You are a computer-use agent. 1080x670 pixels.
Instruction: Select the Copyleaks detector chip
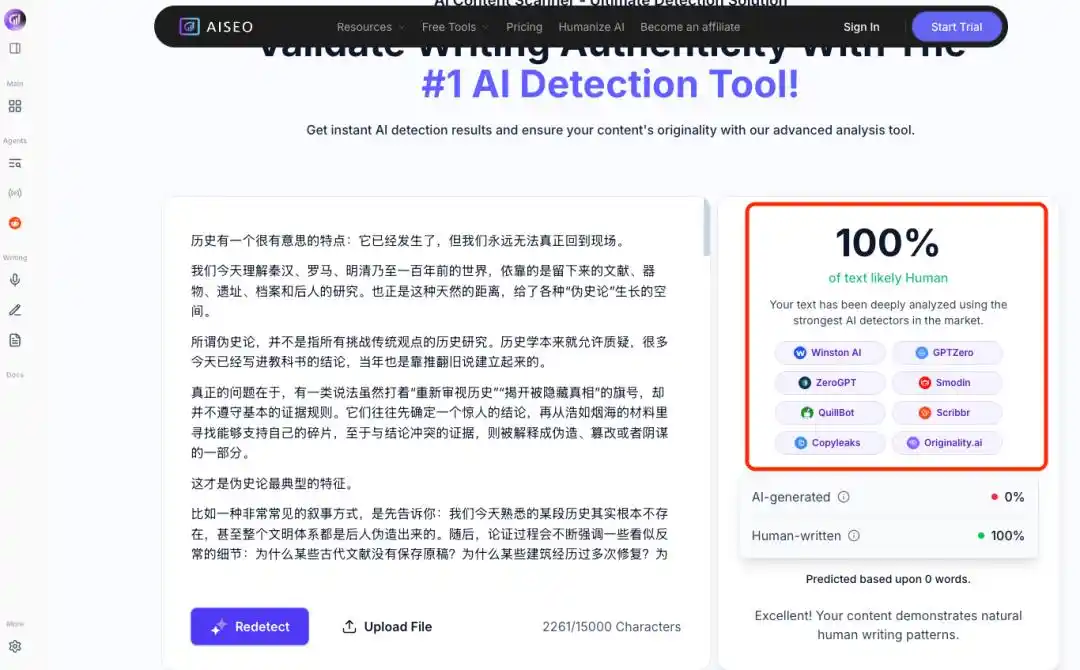(830, 443)
